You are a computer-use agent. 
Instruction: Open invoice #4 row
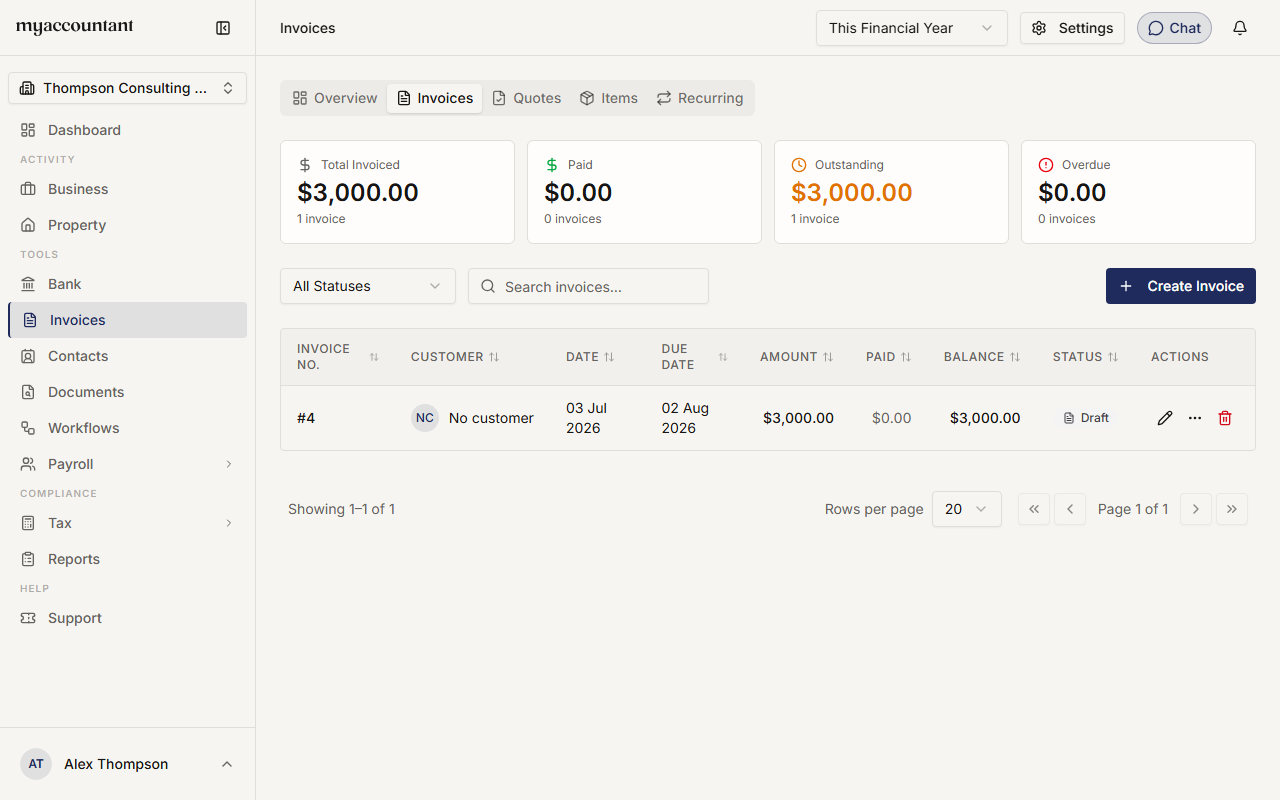pos(768,418)
